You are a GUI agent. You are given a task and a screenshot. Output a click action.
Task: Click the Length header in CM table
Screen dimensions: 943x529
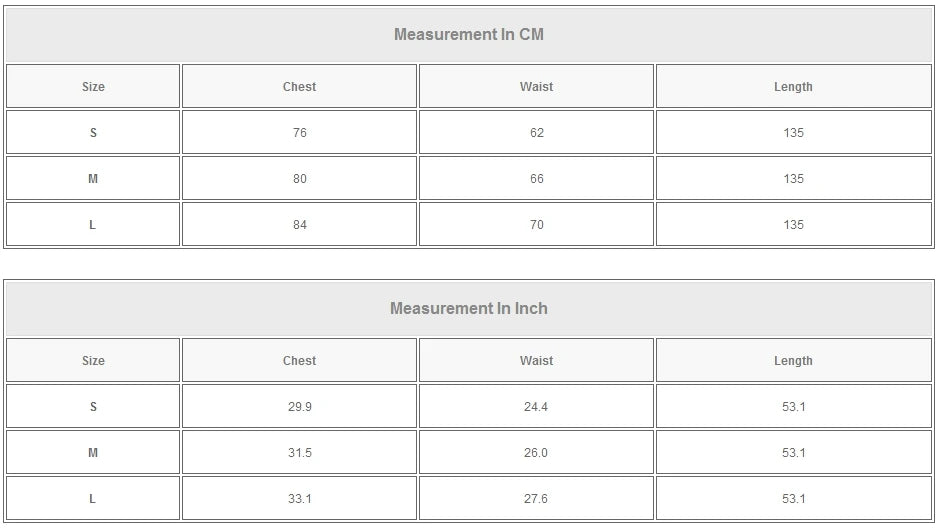click(x=793, y=87)
